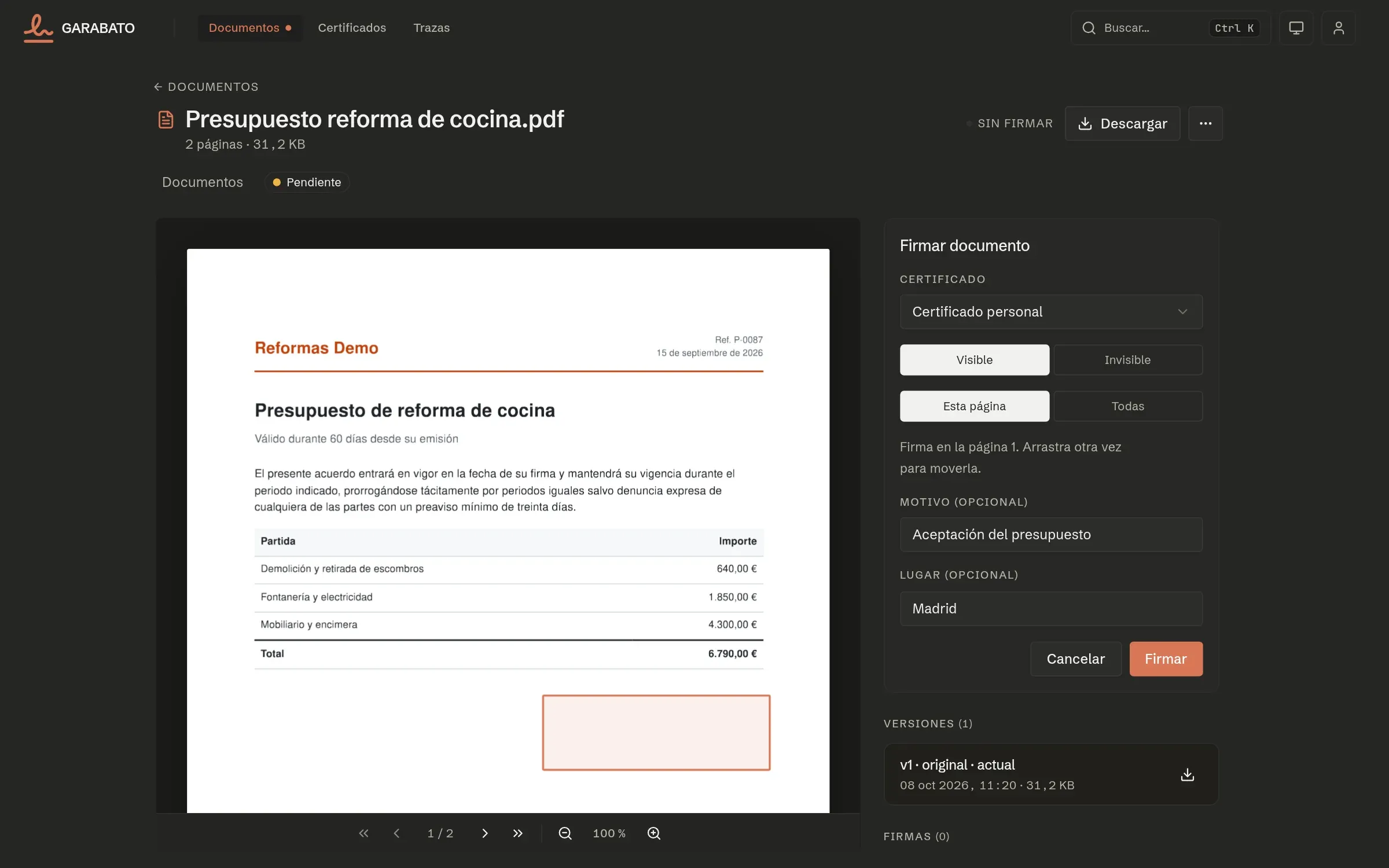The width and height of the screenshot is (1389, 868).
Task: Choose Todas pages option
Action: click(1127, 406)
